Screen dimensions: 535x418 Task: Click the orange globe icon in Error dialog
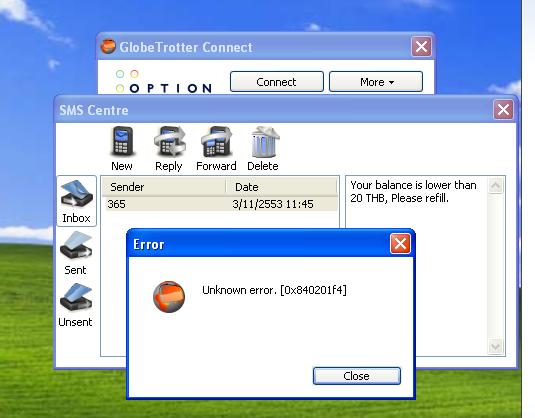(x=169, y=297)
